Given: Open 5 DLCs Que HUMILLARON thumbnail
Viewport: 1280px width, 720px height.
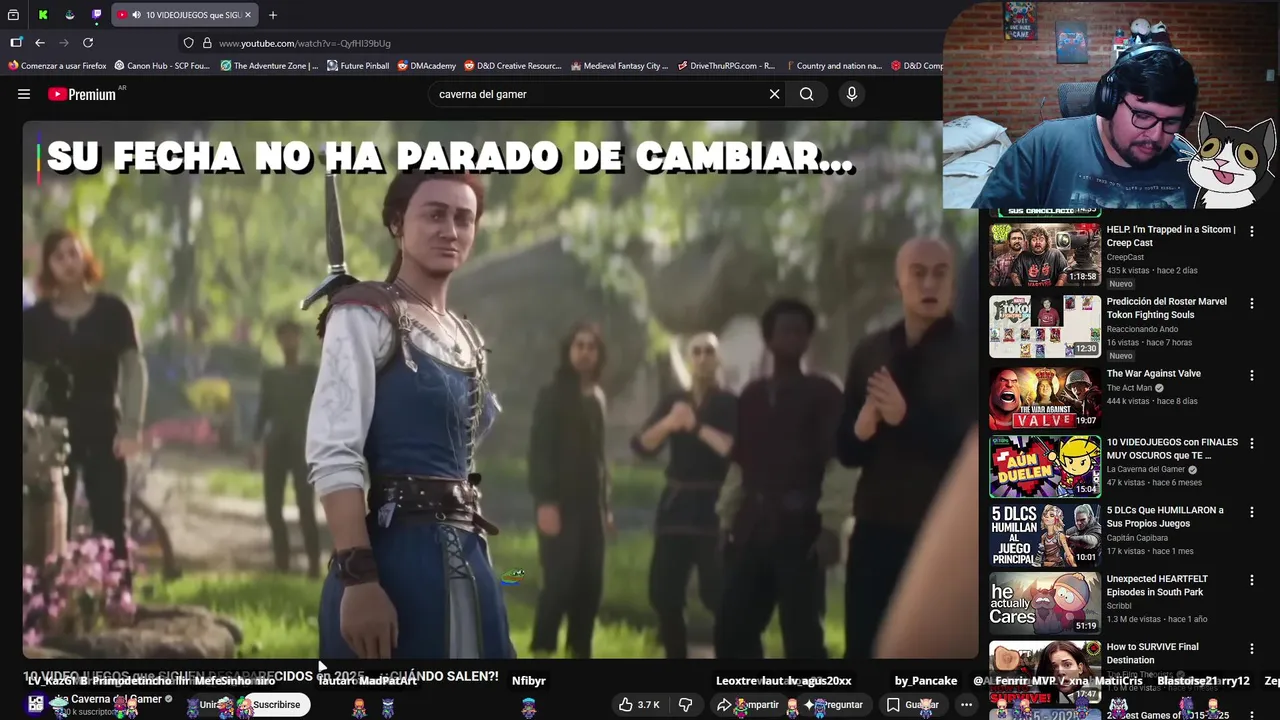Looking at the screenshot, I should click(x=1045, y=535).
